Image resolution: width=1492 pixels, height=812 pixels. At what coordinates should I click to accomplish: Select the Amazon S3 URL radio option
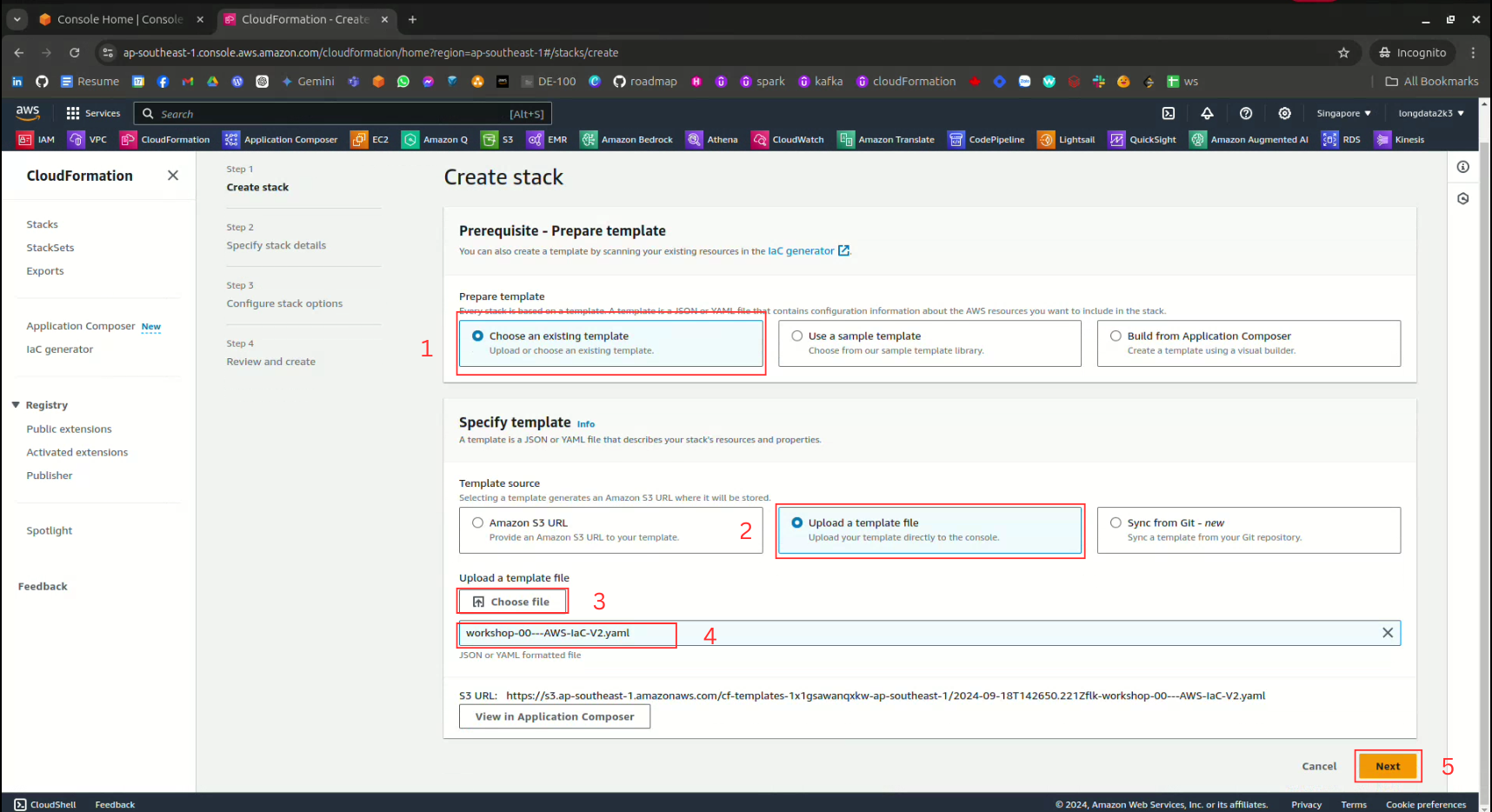[x=478, y=522]
